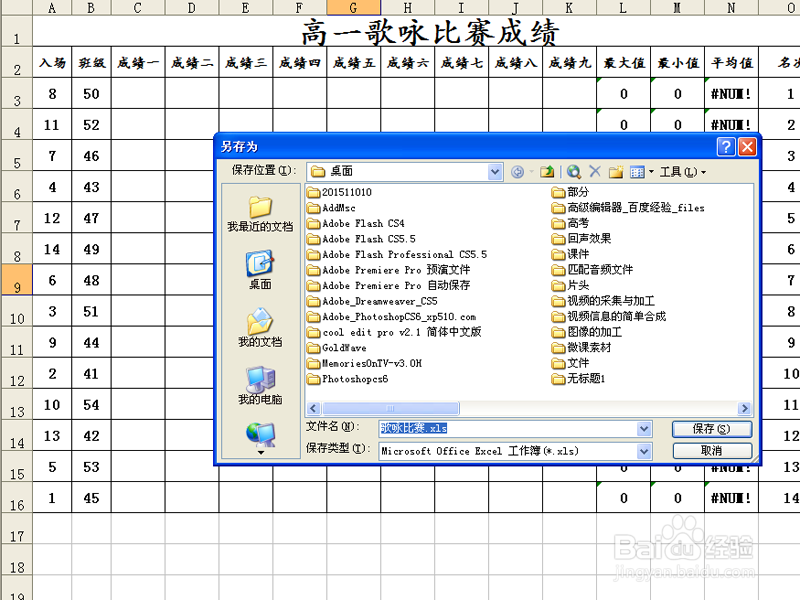Click the Back navigation arrow icon
Viewport: 800px width, 600px height.
tap(517, 172)
